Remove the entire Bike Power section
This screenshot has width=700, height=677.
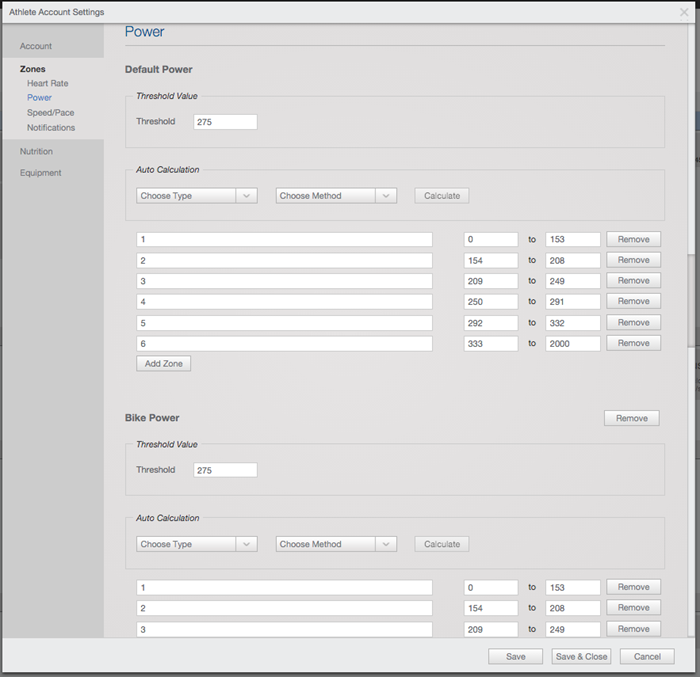pyautogui.click(x=631, y=418)
